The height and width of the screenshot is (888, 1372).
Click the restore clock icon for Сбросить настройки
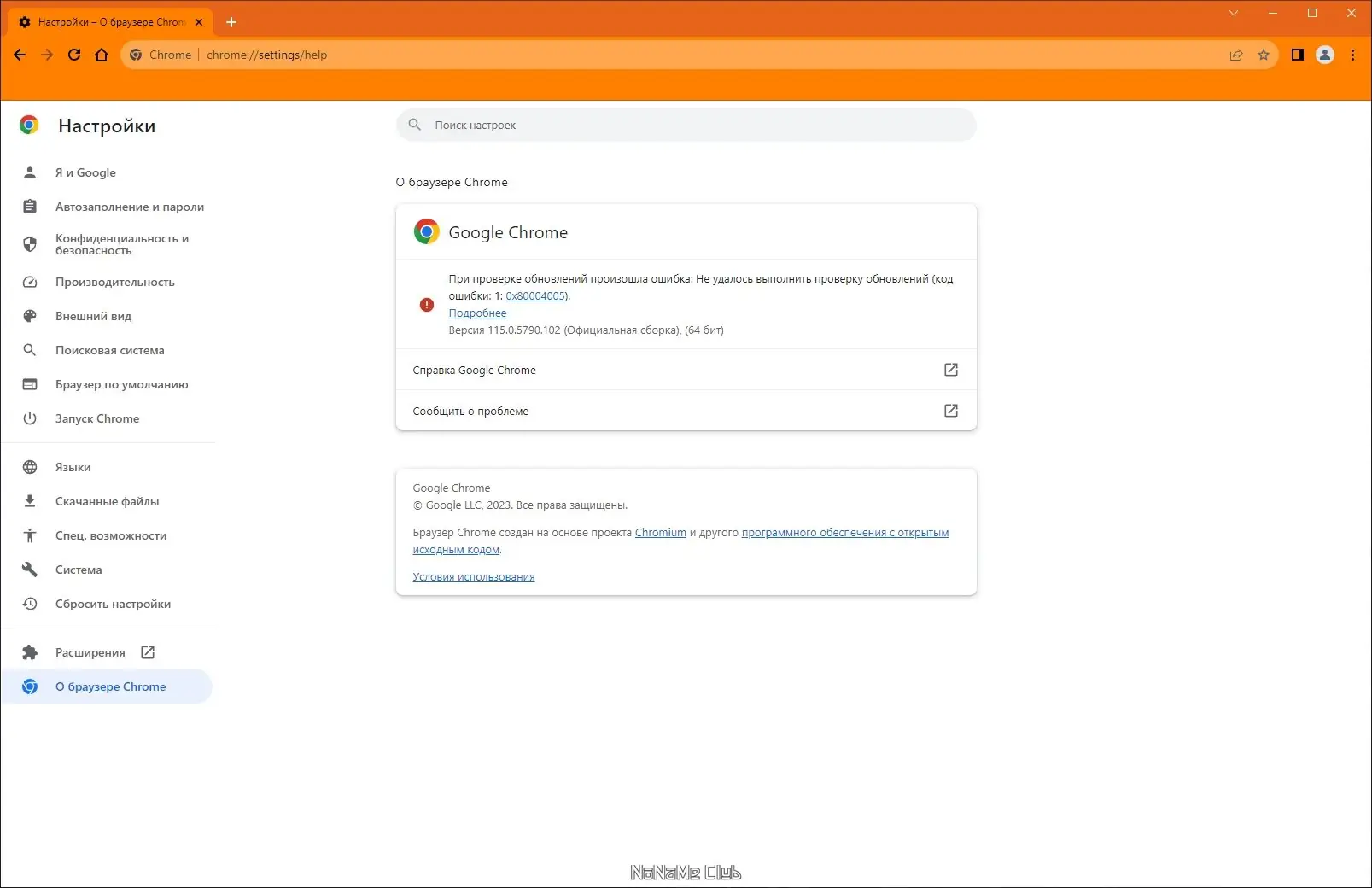[30, 604]
